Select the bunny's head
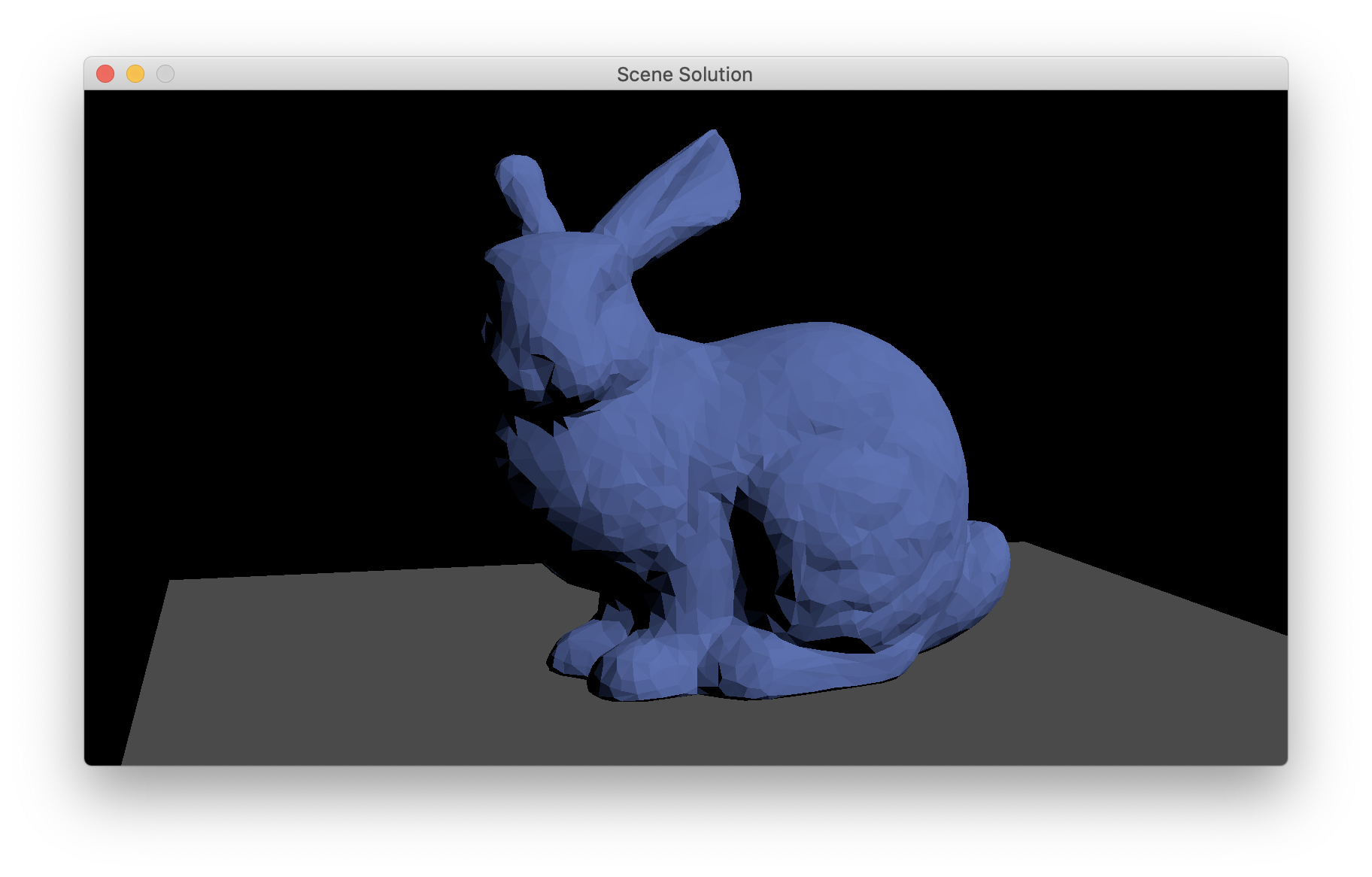 tap(564, 301)
